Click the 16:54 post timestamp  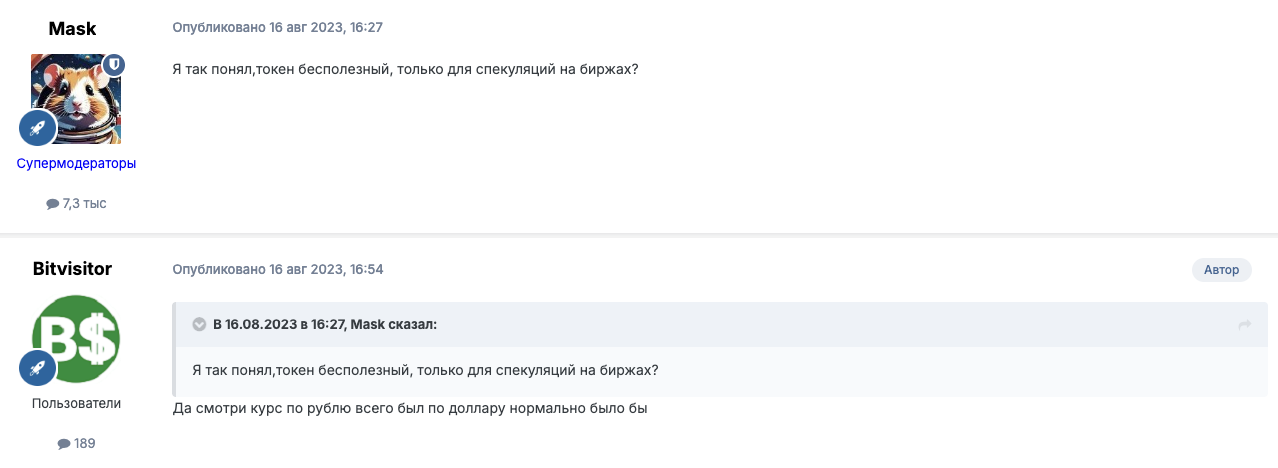tap(278, 269)
